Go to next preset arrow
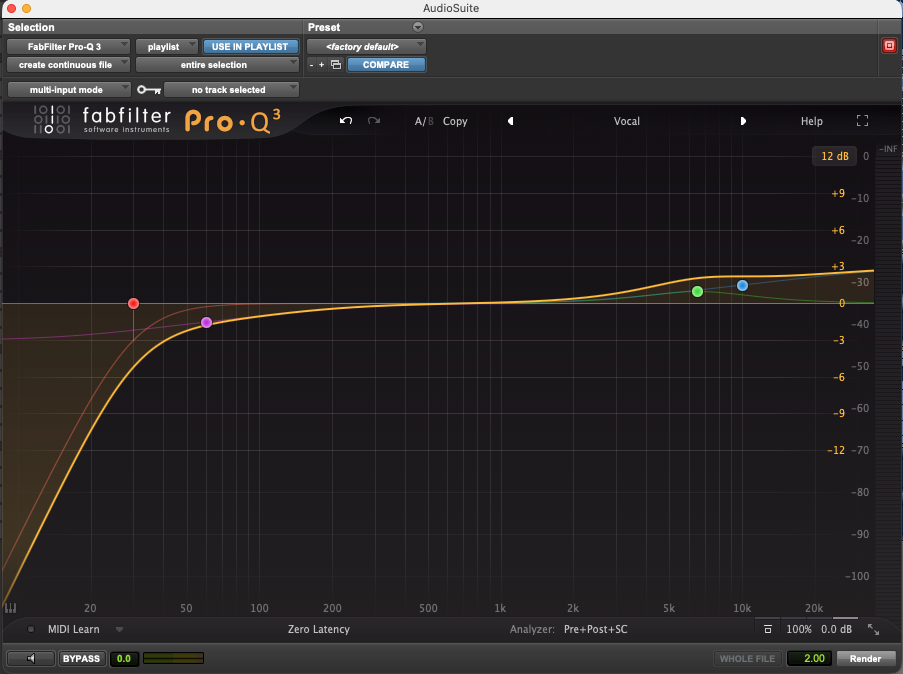903x674 pixels. point(743,121)
